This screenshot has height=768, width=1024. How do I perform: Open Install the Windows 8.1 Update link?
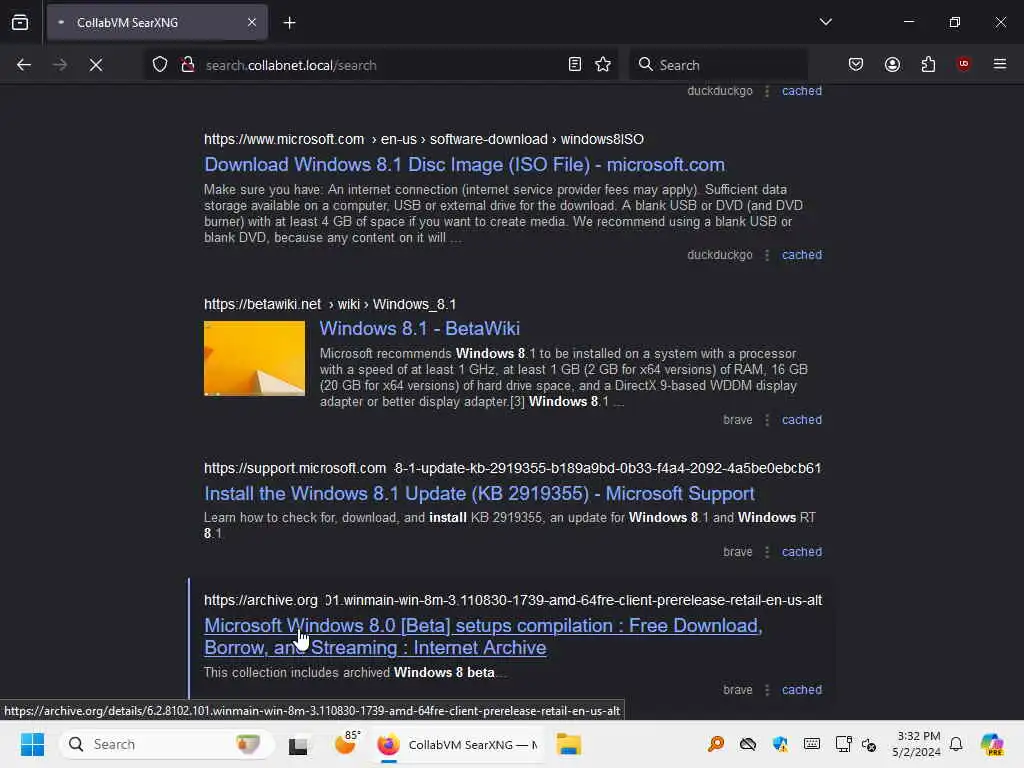pyautogui.click(x=479, y=494)
